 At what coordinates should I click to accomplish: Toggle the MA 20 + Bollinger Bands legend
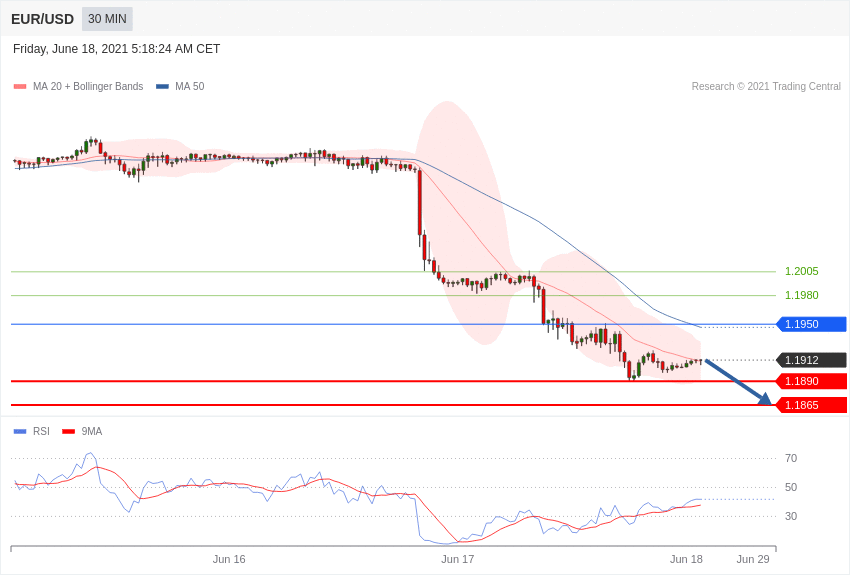(79, 86)
